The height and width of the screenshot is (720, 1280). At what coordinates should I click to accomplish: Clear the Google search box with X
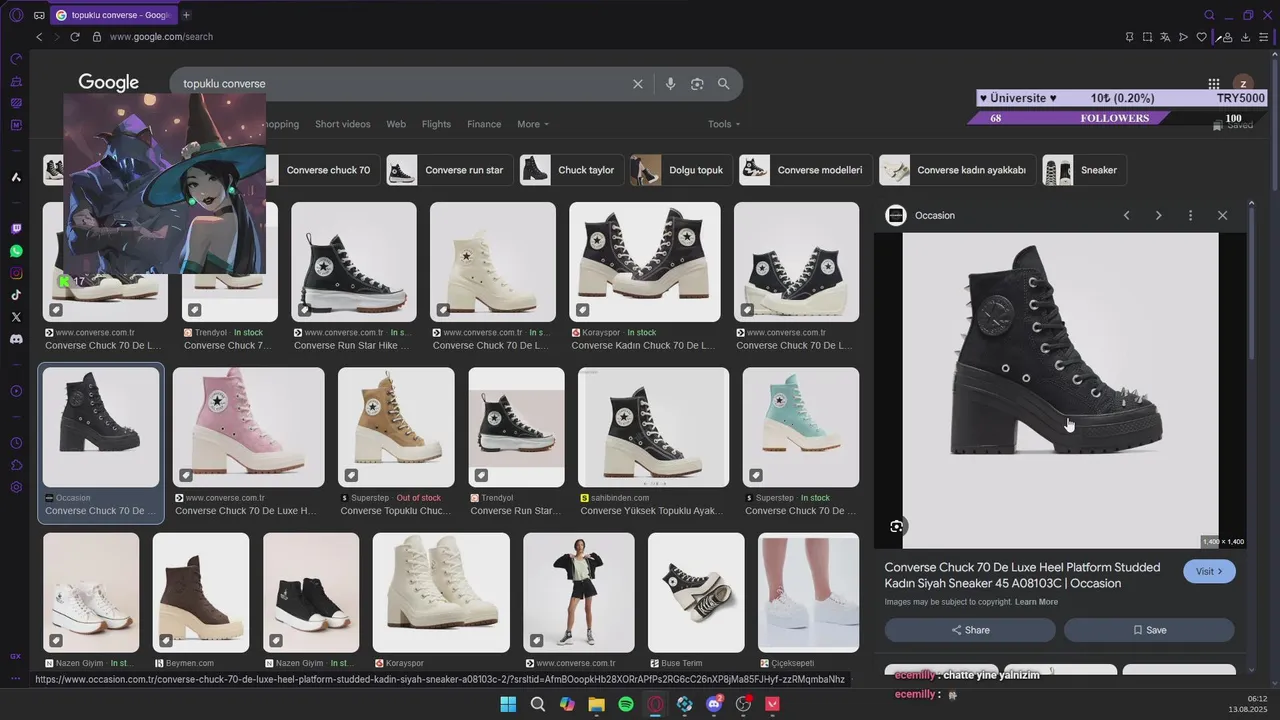(x=638, y=84)
